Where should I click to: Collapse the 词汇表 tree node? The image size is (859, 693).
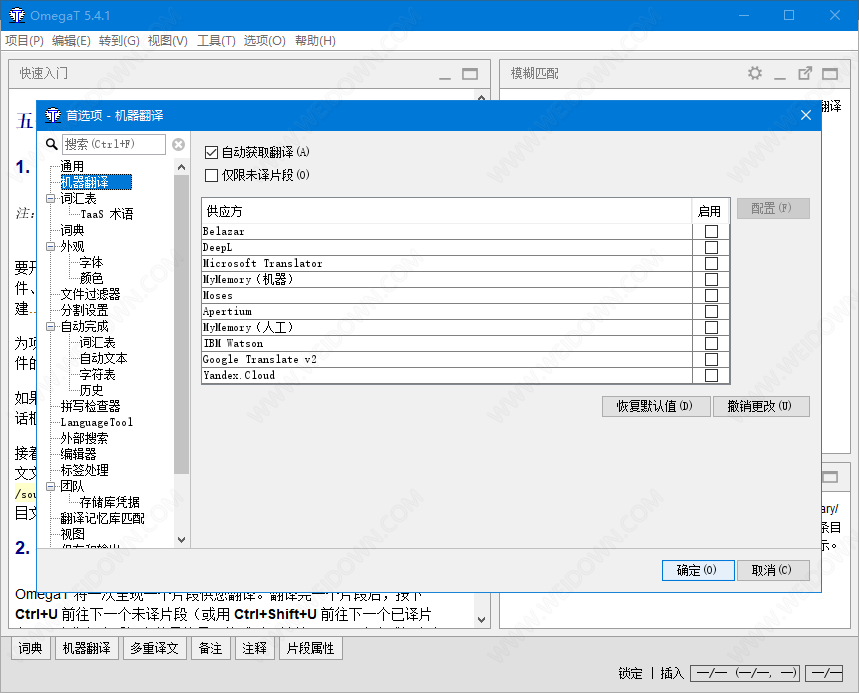click(x=51, y=198)
